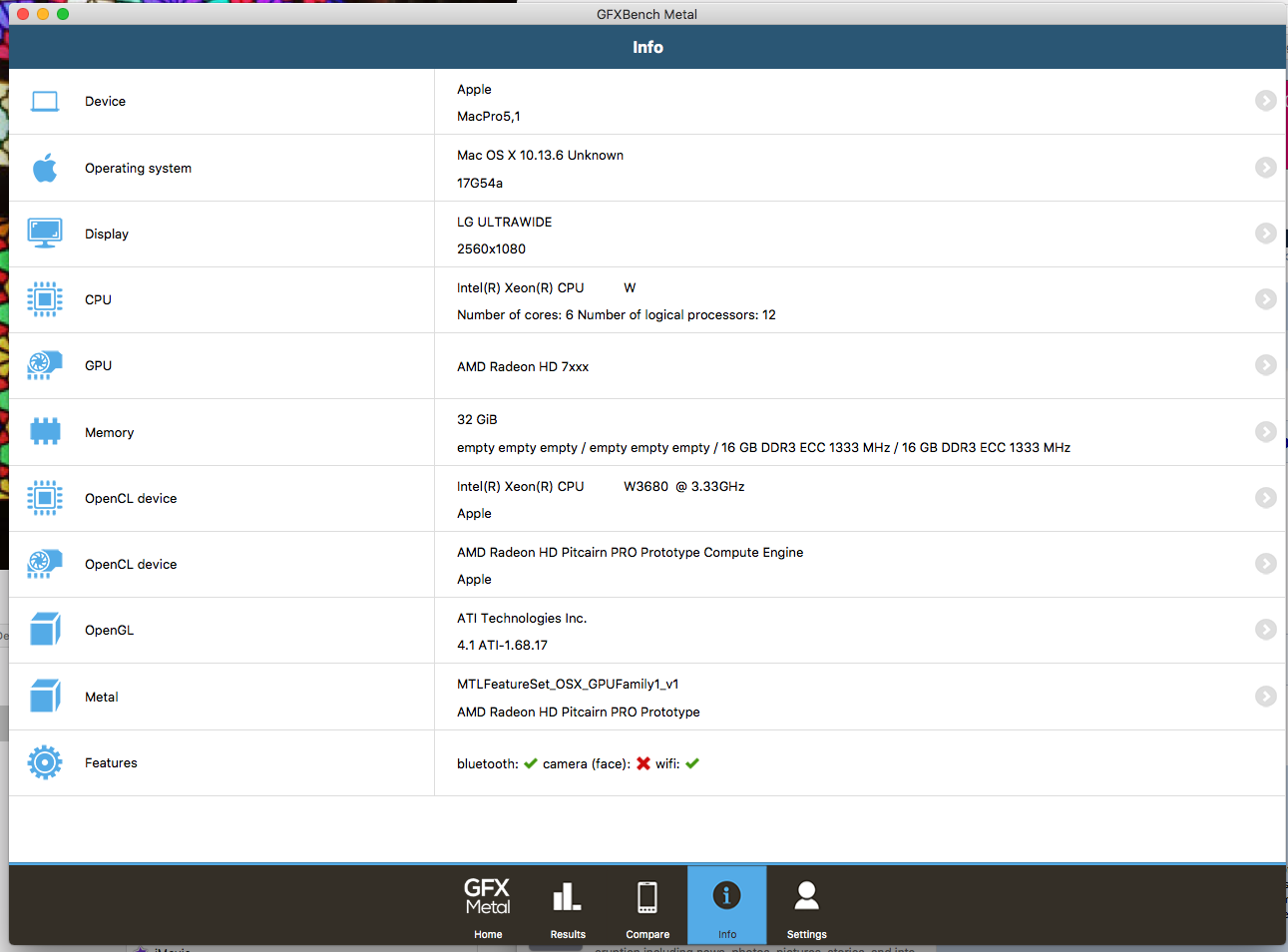Viewport: 1288px width, 952px height.
Task: Click the MacPro5,1 model text
Action: [489, 117]
